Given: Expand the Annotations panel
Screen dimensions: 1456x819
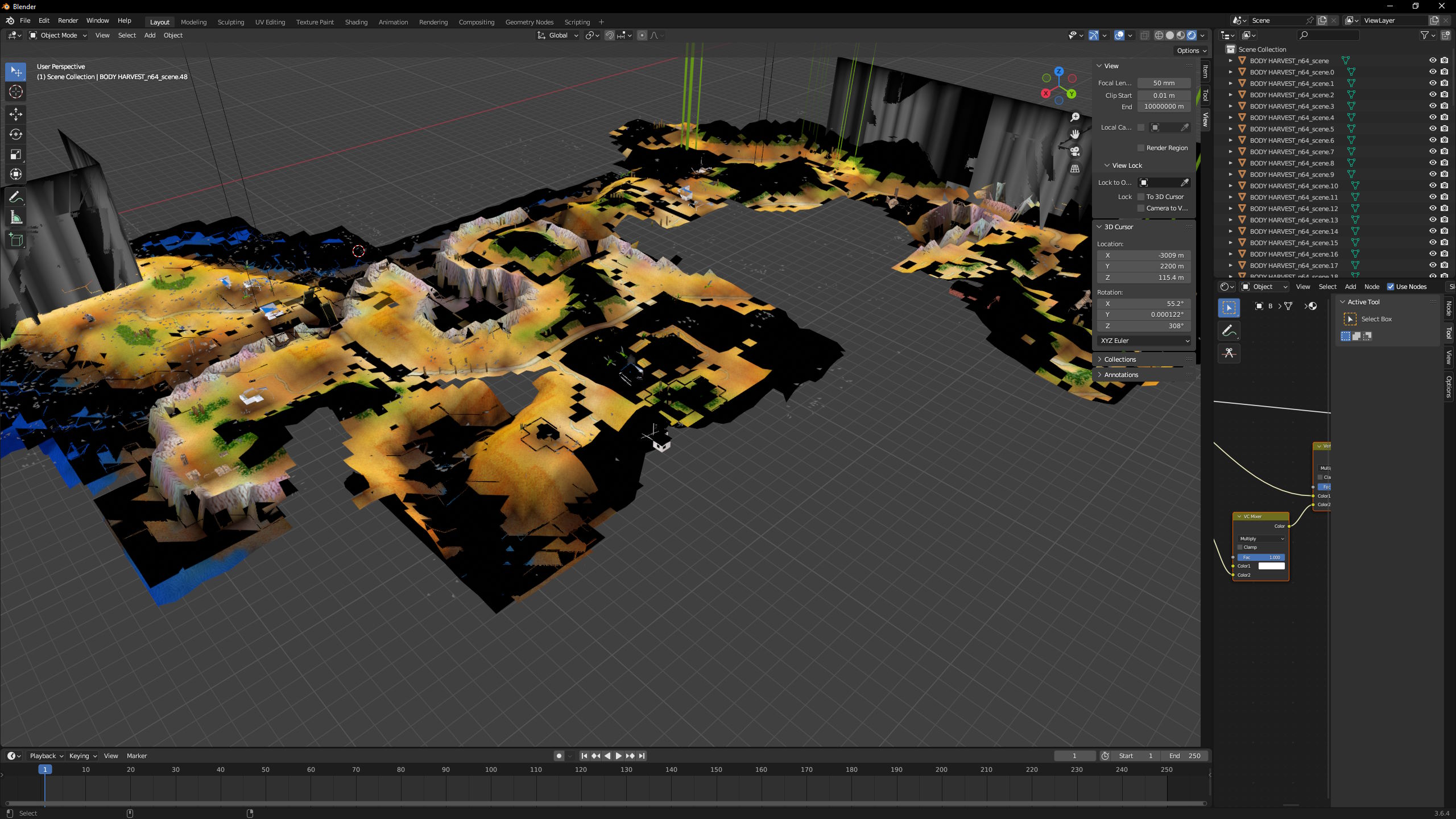Looking at the screenshot, I should (1121, 375).
